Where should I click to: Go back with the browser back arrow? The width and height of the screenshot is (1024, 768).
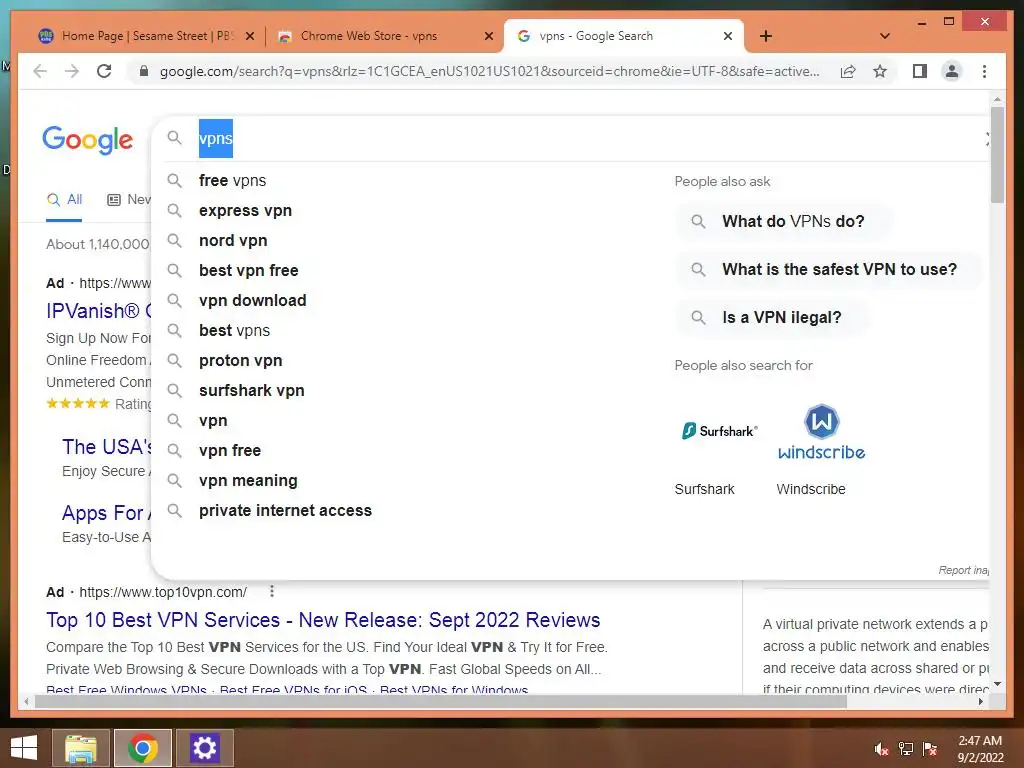[x=40, y=71]
